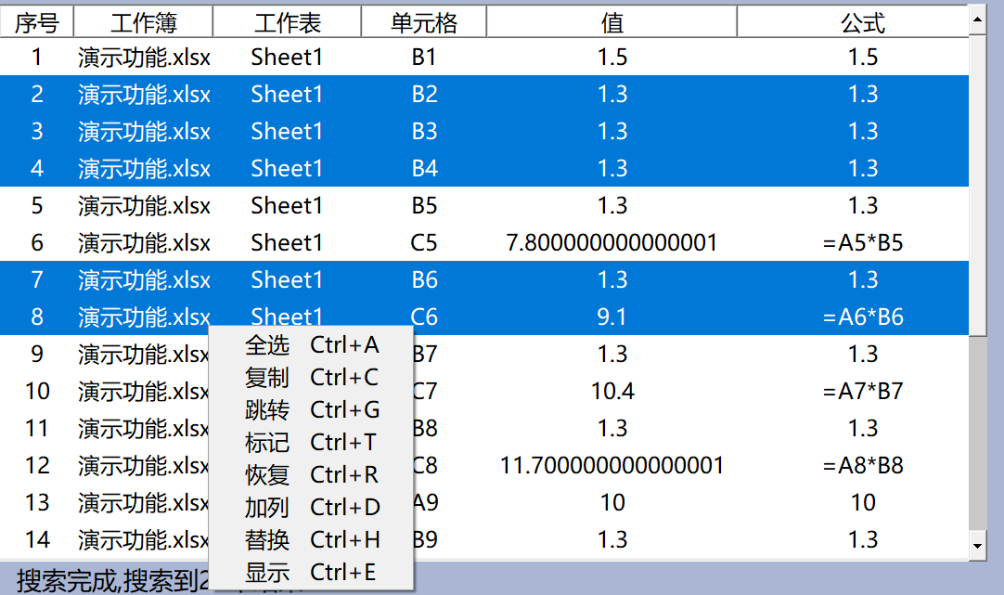Select 复制 Ctrl+C menu entry
The image size is (1004, 595).
[311, 378]
